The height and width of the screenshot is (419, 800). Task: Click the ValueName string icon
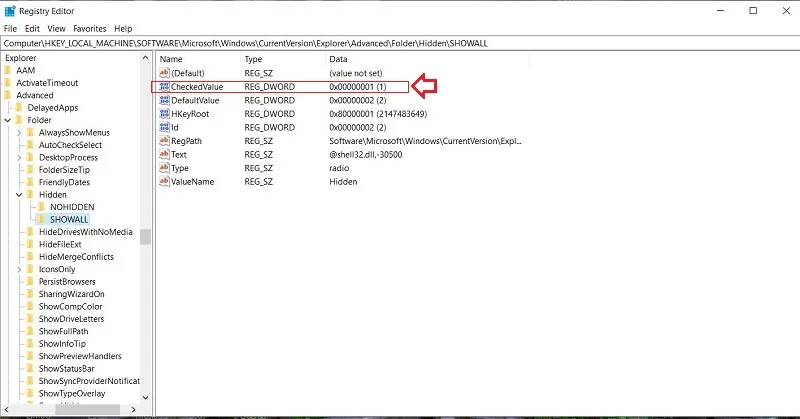coord(164,182)
